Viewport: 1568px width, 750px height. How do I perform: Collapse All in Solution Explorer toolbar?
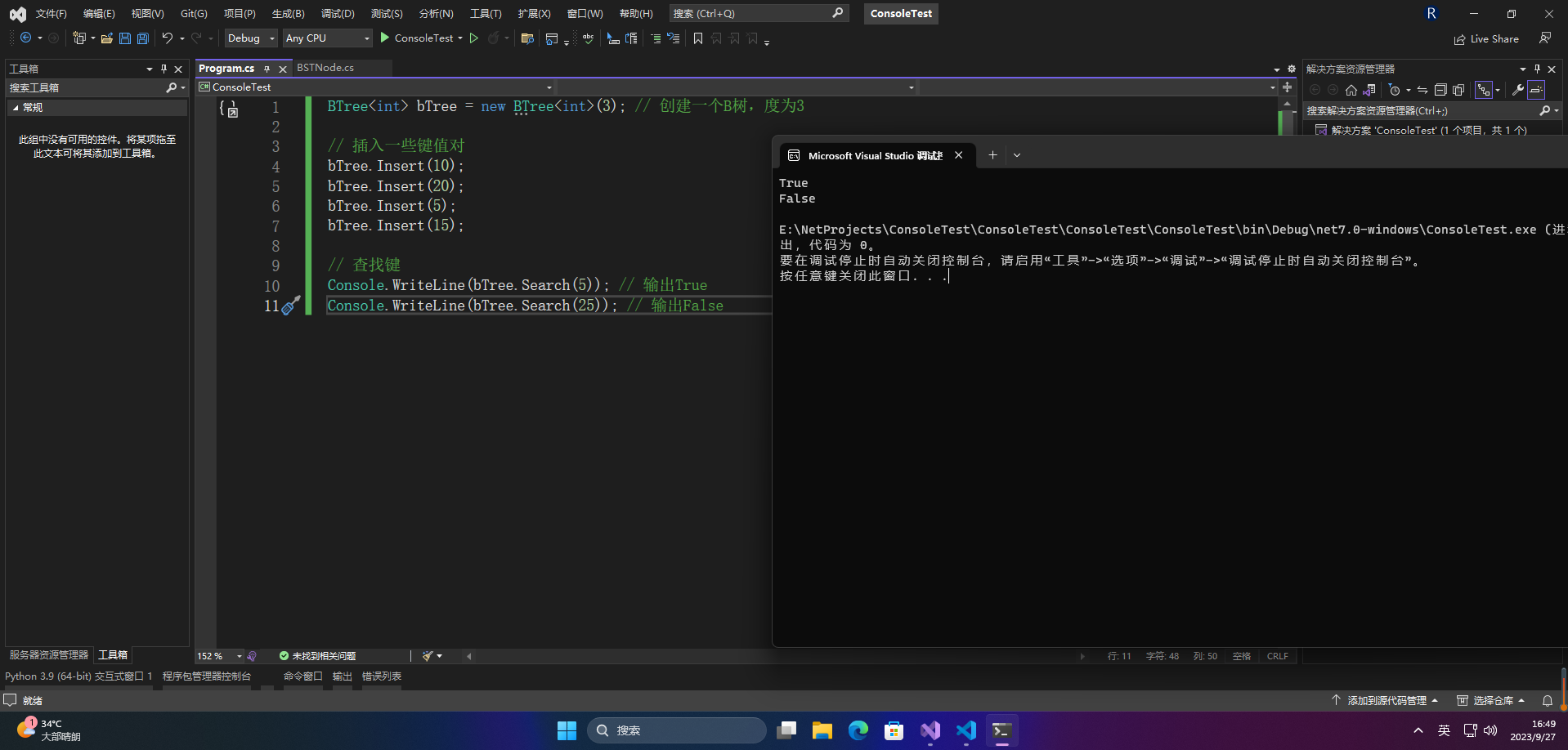[x=1440, y=90]
